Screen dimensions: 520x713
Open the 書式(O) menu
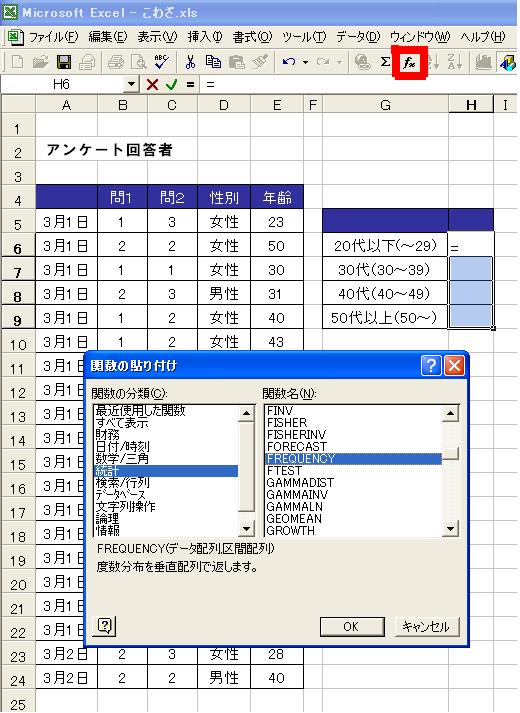pyautogui.click(x=252, y=37)
